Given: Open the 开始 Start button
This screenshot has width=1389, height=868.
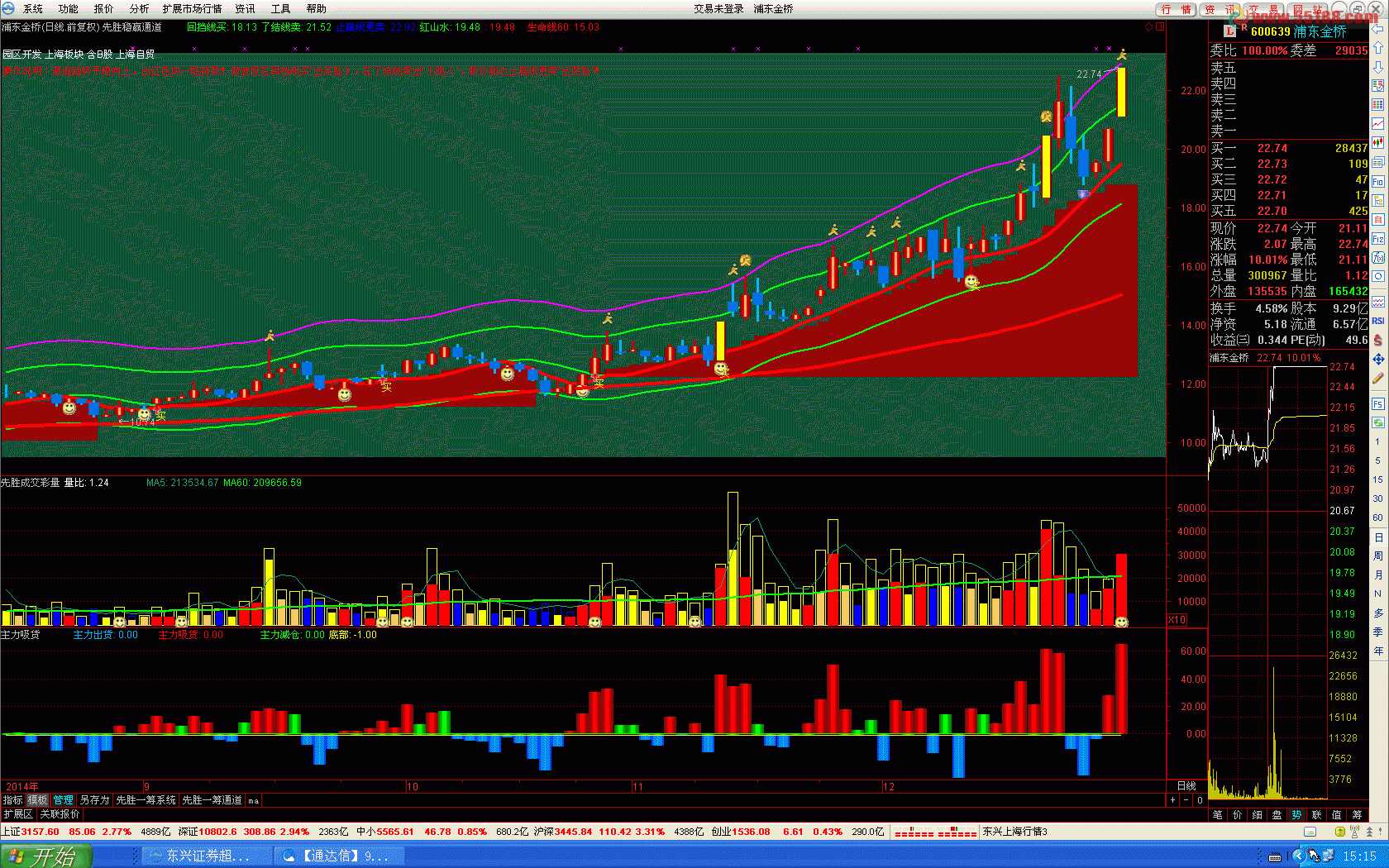Looking at the screenshot, I should [x=46, y=856].
